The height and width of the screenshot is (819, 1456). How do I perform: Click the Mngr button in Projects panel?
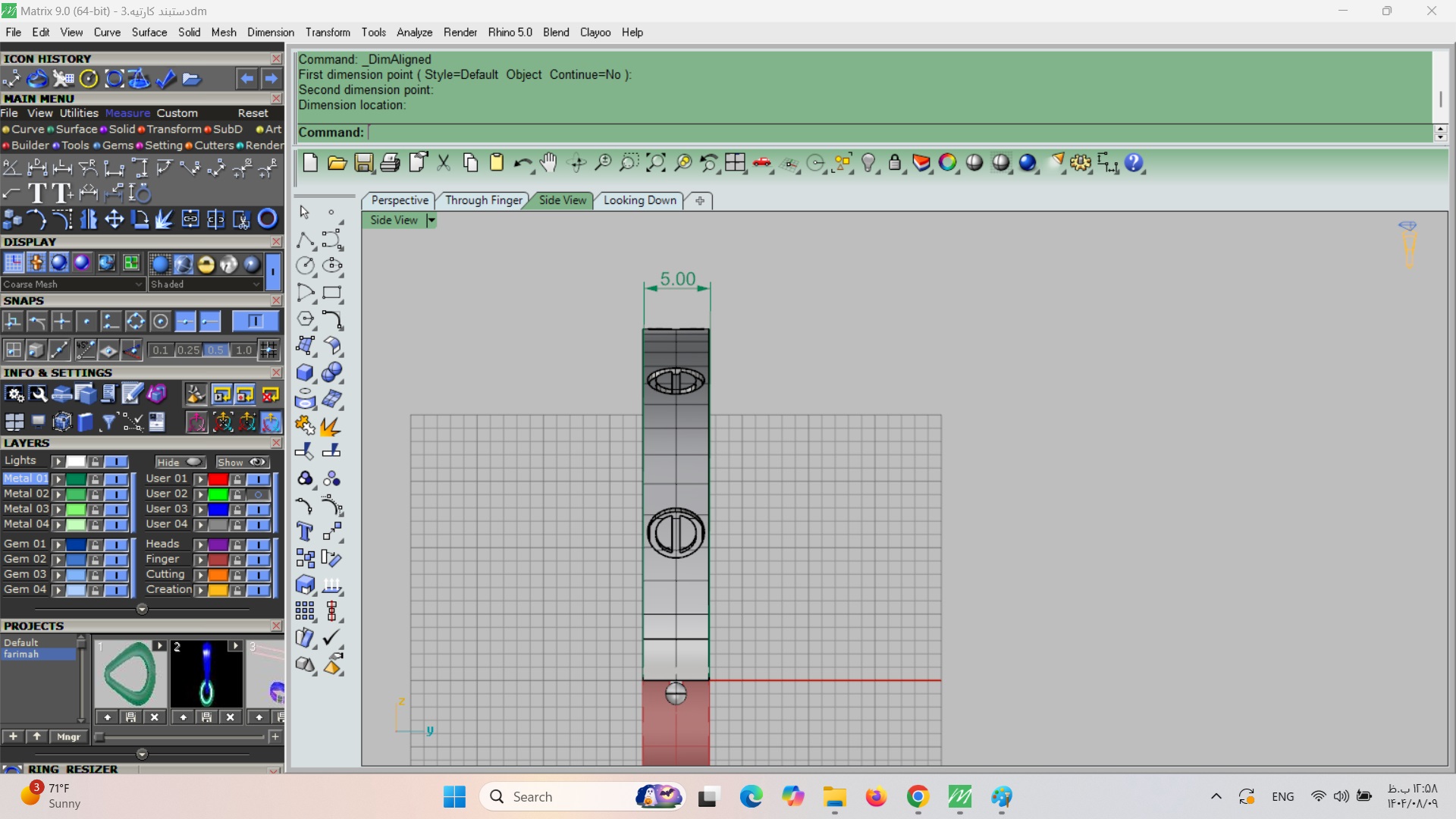coord(68,737)
